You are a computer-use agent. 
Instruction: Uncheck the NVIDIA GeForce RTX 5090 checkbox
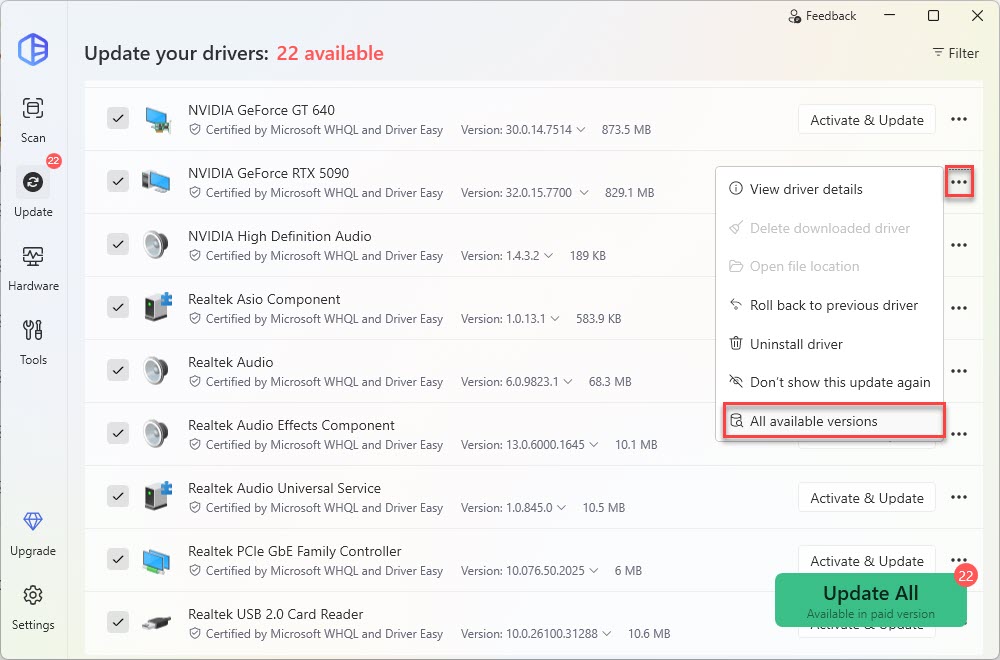pos(118,181)
